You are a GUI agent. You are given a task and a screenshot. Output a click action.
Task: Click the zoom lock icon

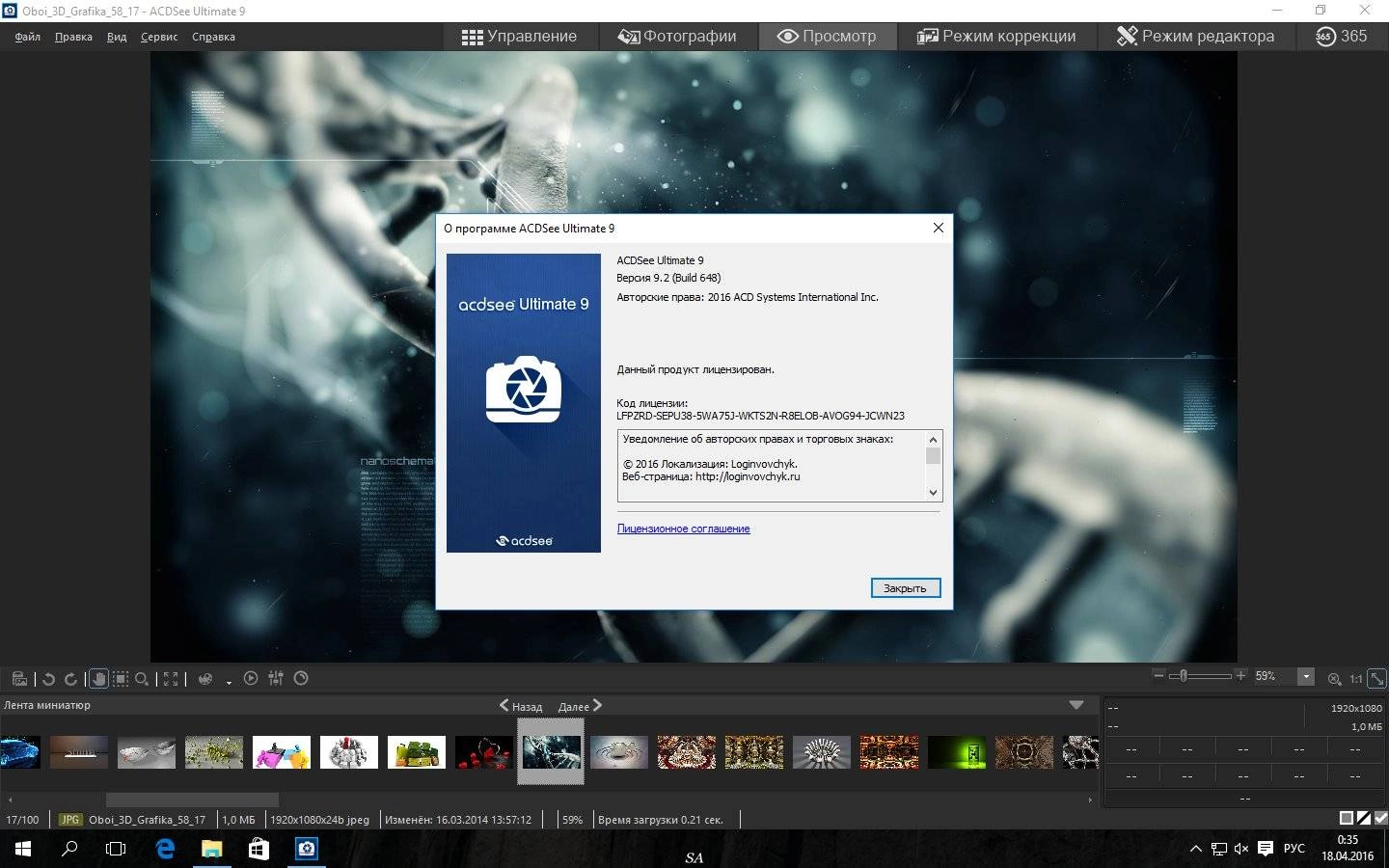(1334, 679)
